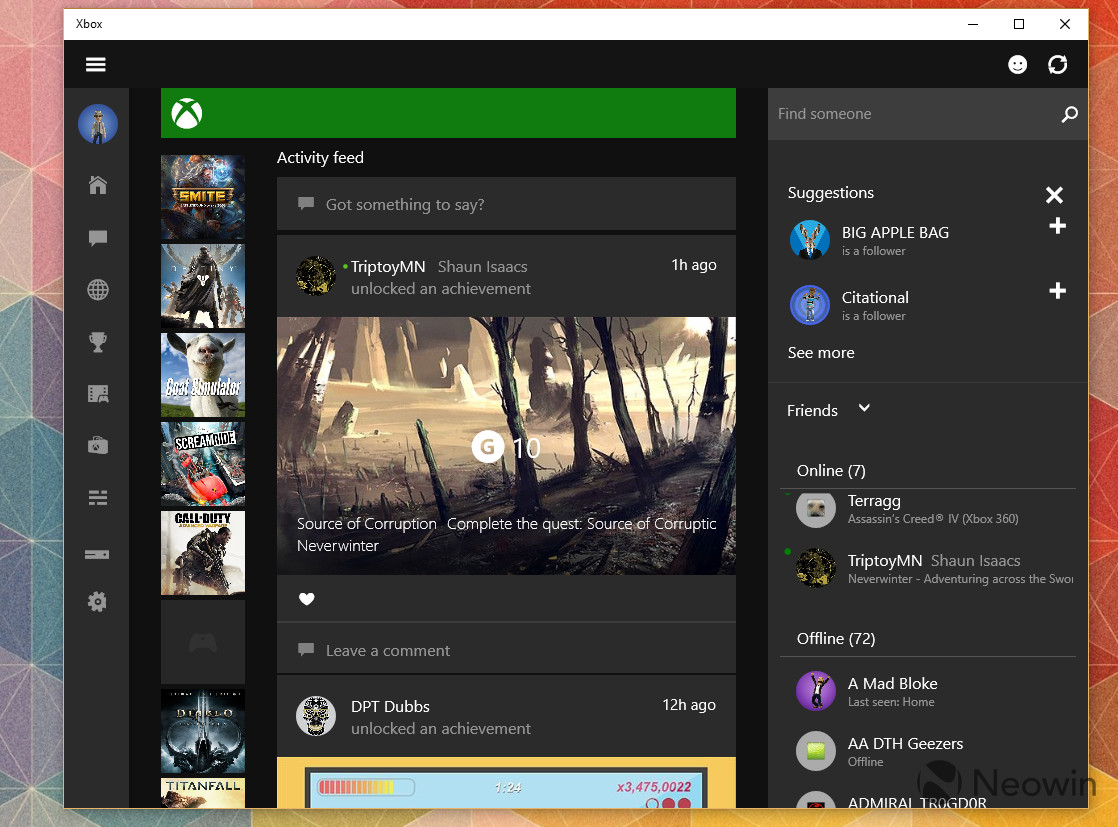Click the Find someone search field

[x=928, y=114]
